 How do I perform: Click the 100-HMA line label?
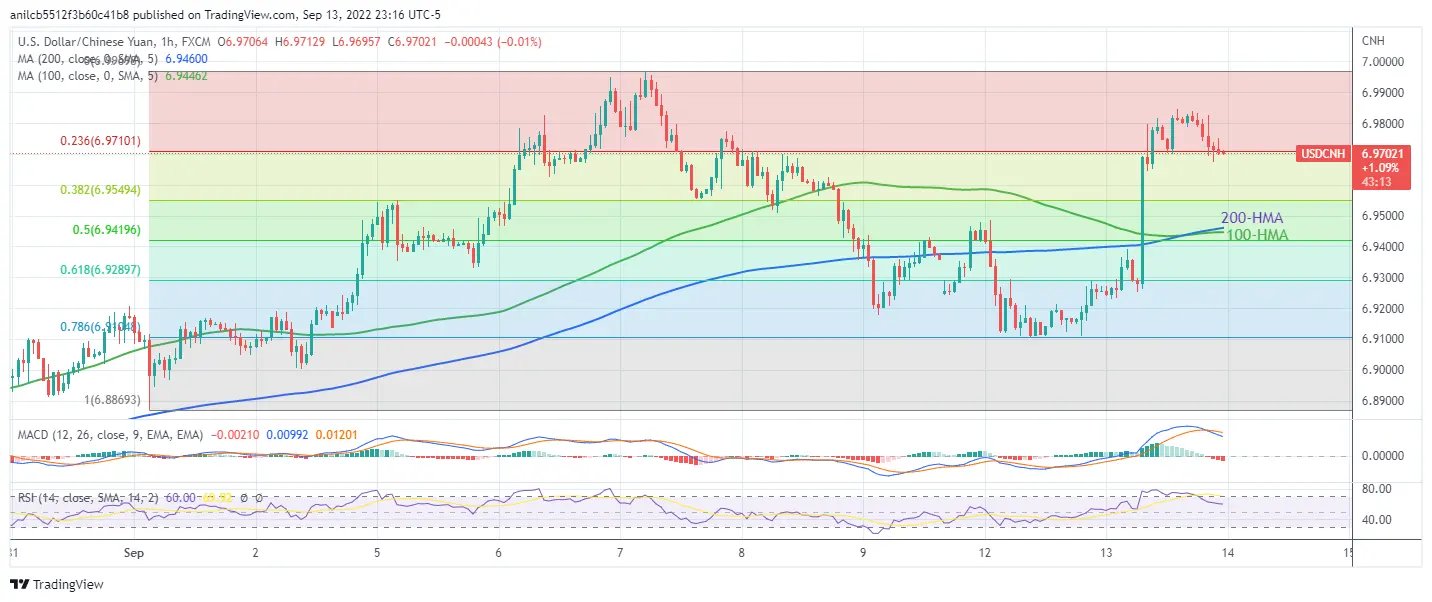click(1255, 235)
